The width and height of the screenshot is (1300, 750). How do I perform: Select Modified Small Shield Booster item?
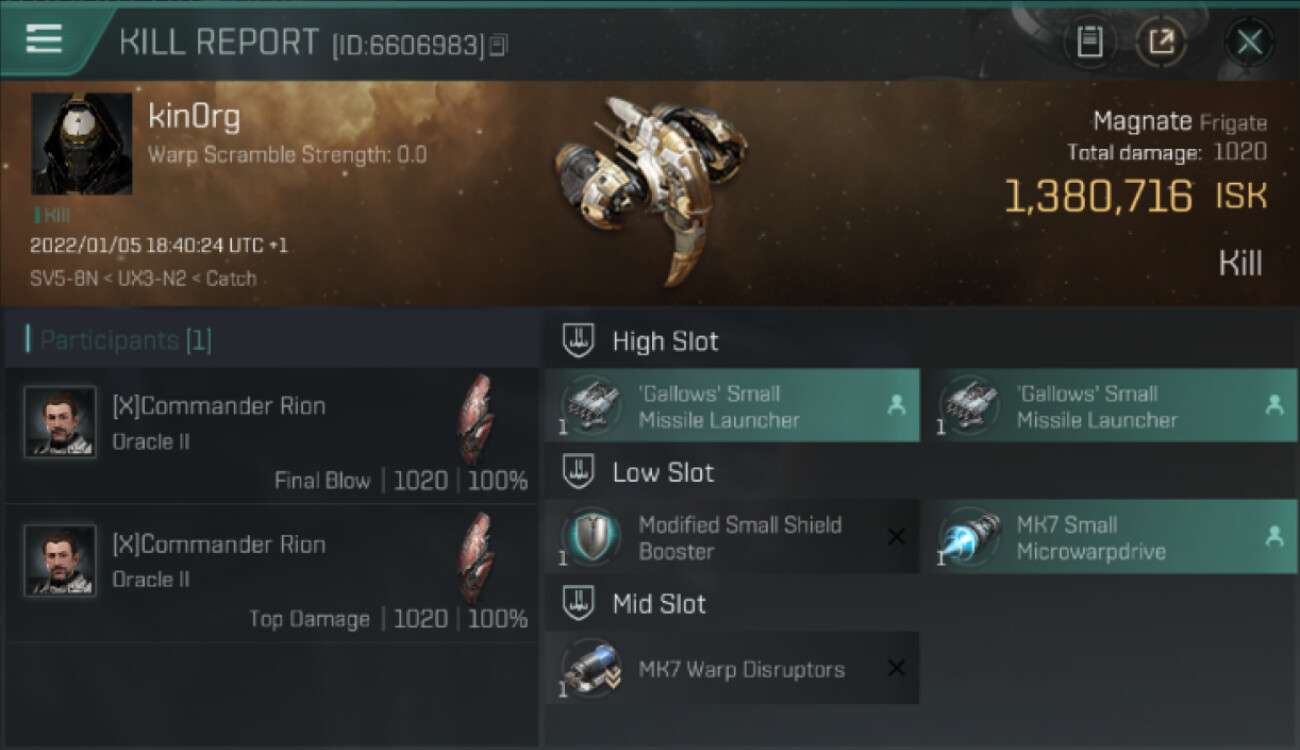(x=732, y=537)
